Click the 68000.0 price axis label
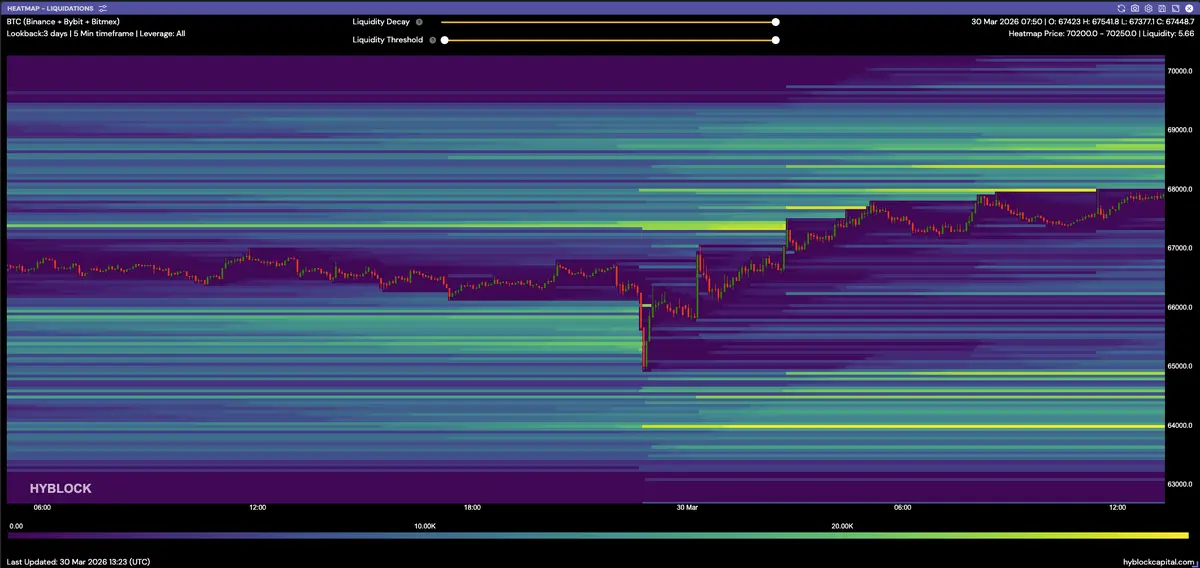Image resolution: width=1200 pixels, height=568 pixels. pos(1181,189)
